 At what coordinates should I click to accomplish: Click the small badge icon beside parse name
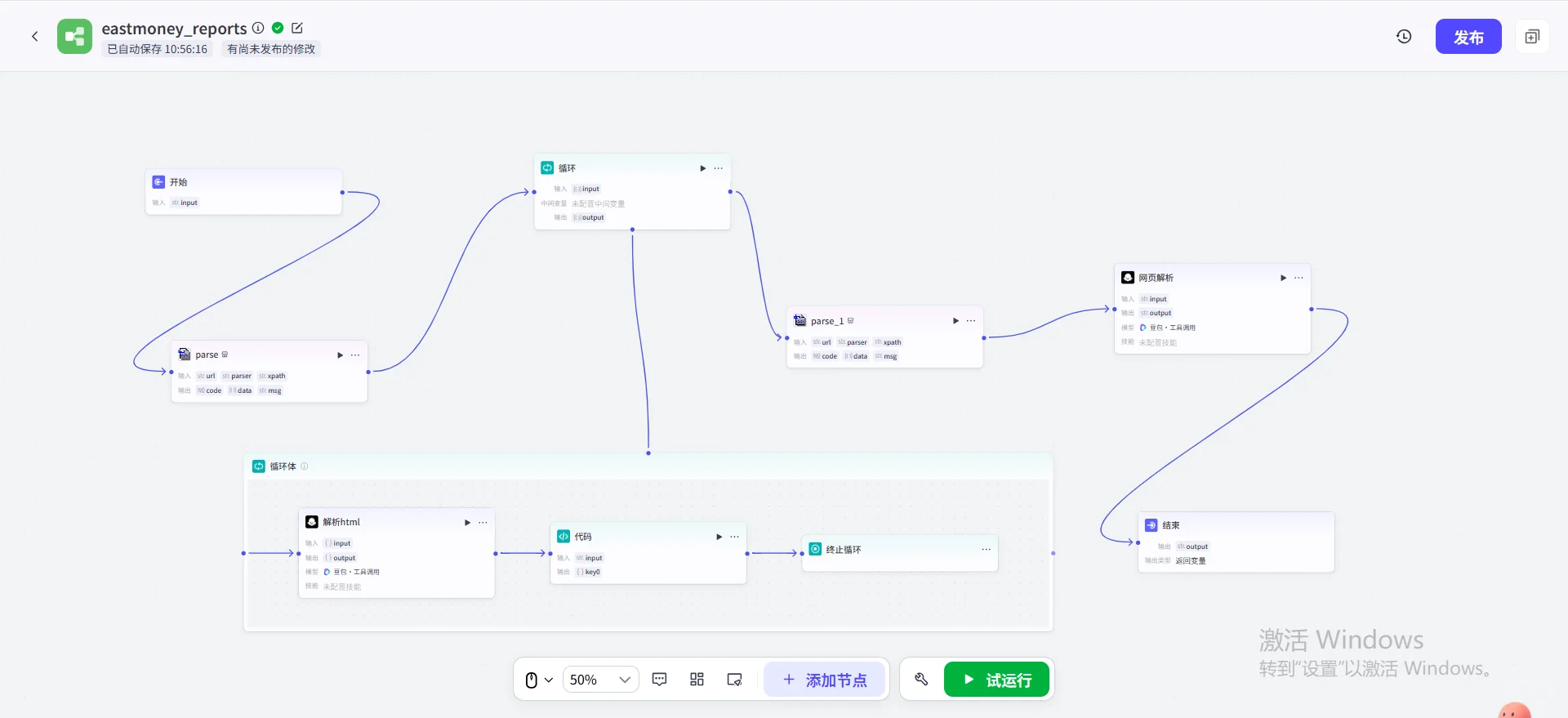click(225, 355)
